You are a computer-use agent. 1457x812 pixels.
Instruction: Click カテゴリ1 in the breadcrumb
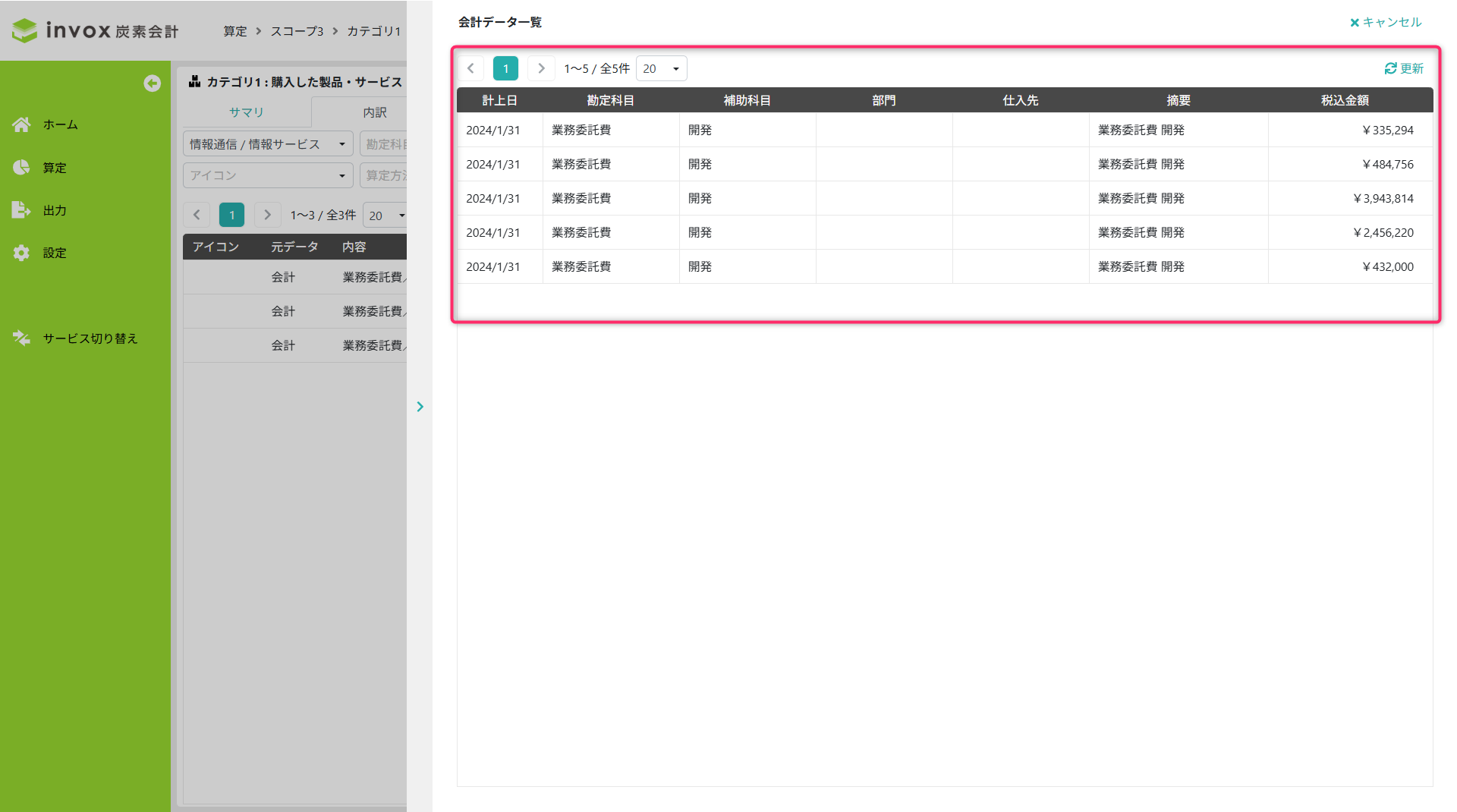pos(373,31)
